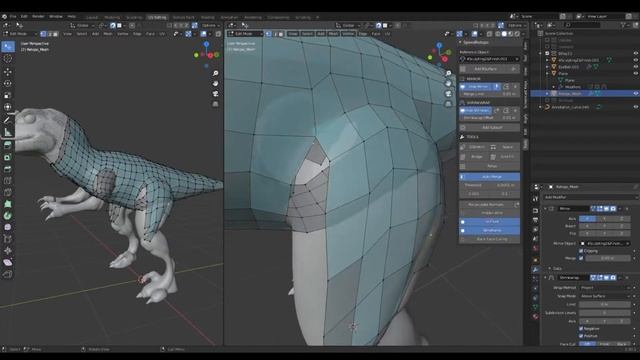Toggle Clipping checkbox in Mirror modifier
The image size is (640, 360).
point(581,251)
